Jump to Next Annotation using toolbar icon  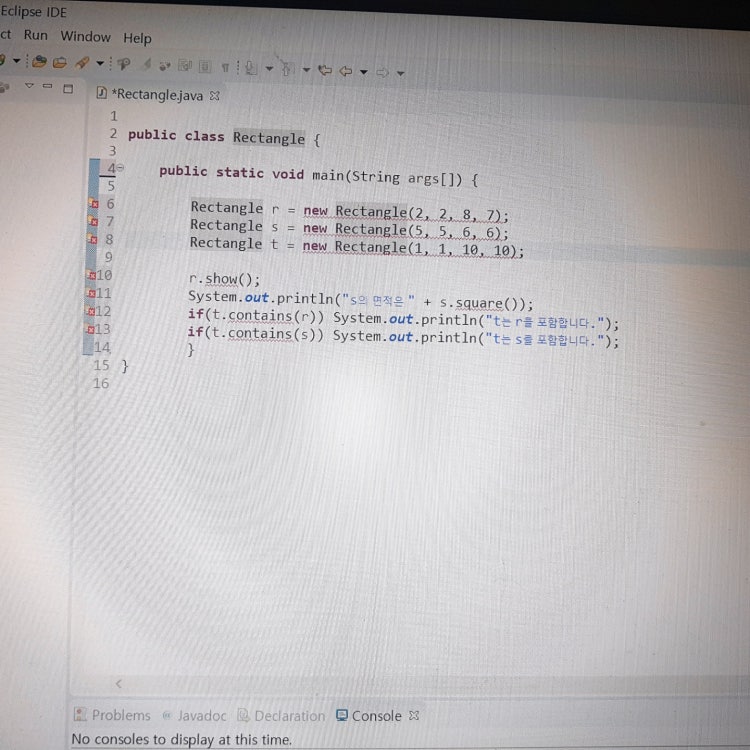[x=250, y=69]
